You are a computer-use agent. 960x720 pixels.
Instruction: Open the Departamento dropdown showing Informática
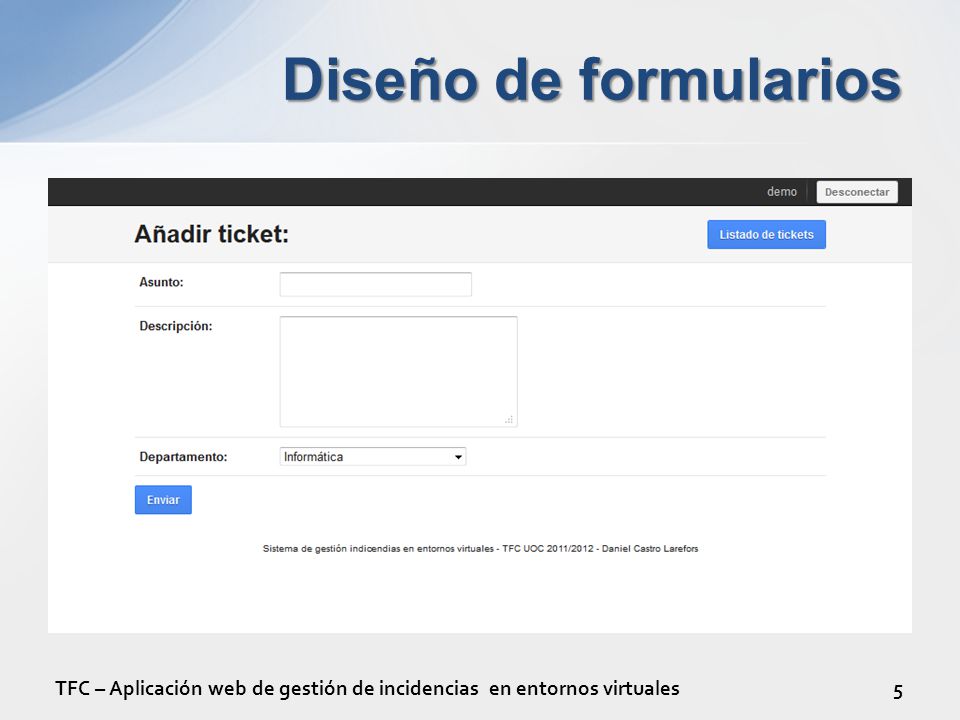(x=373, y=457)
